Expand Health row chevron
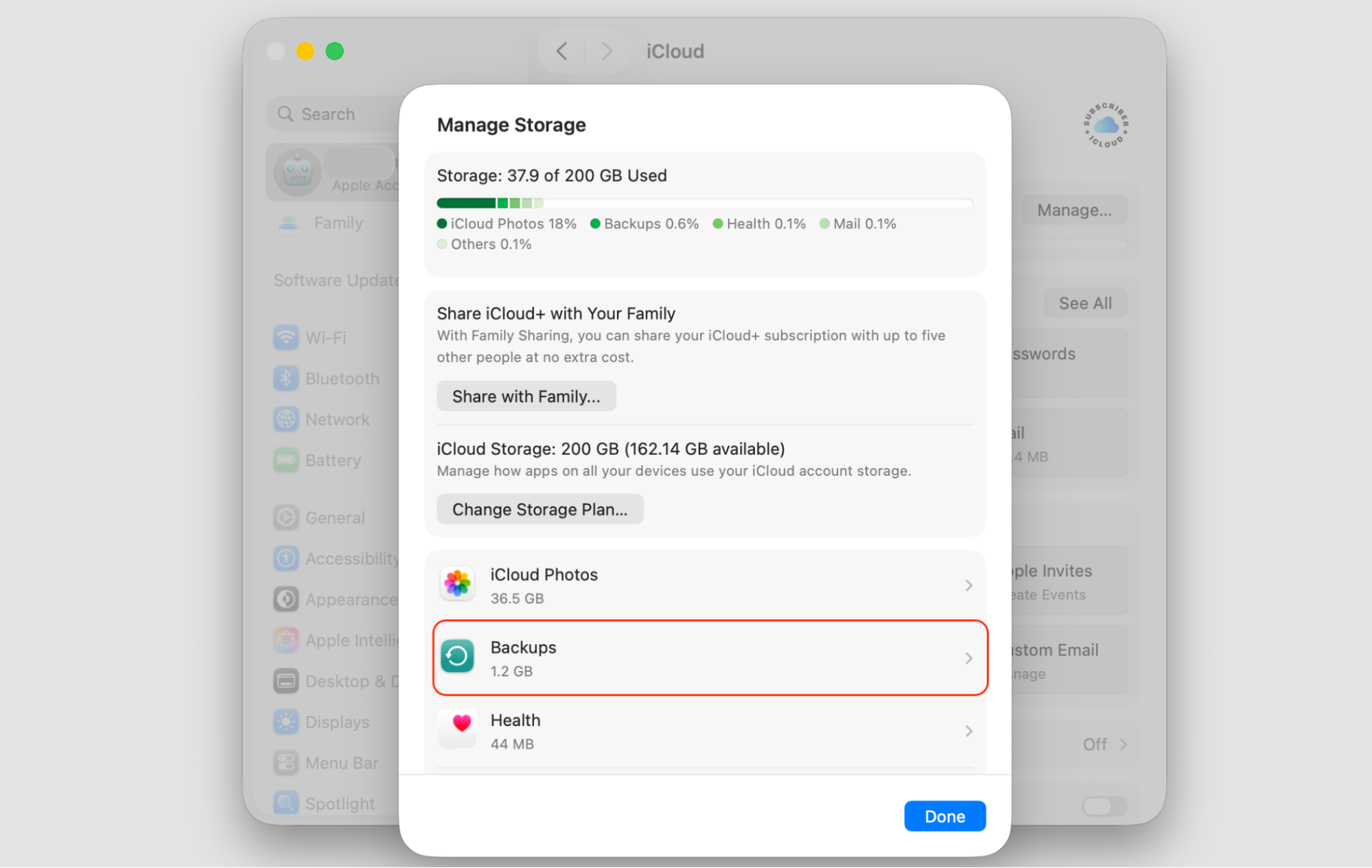 click(x=968, y=731)
